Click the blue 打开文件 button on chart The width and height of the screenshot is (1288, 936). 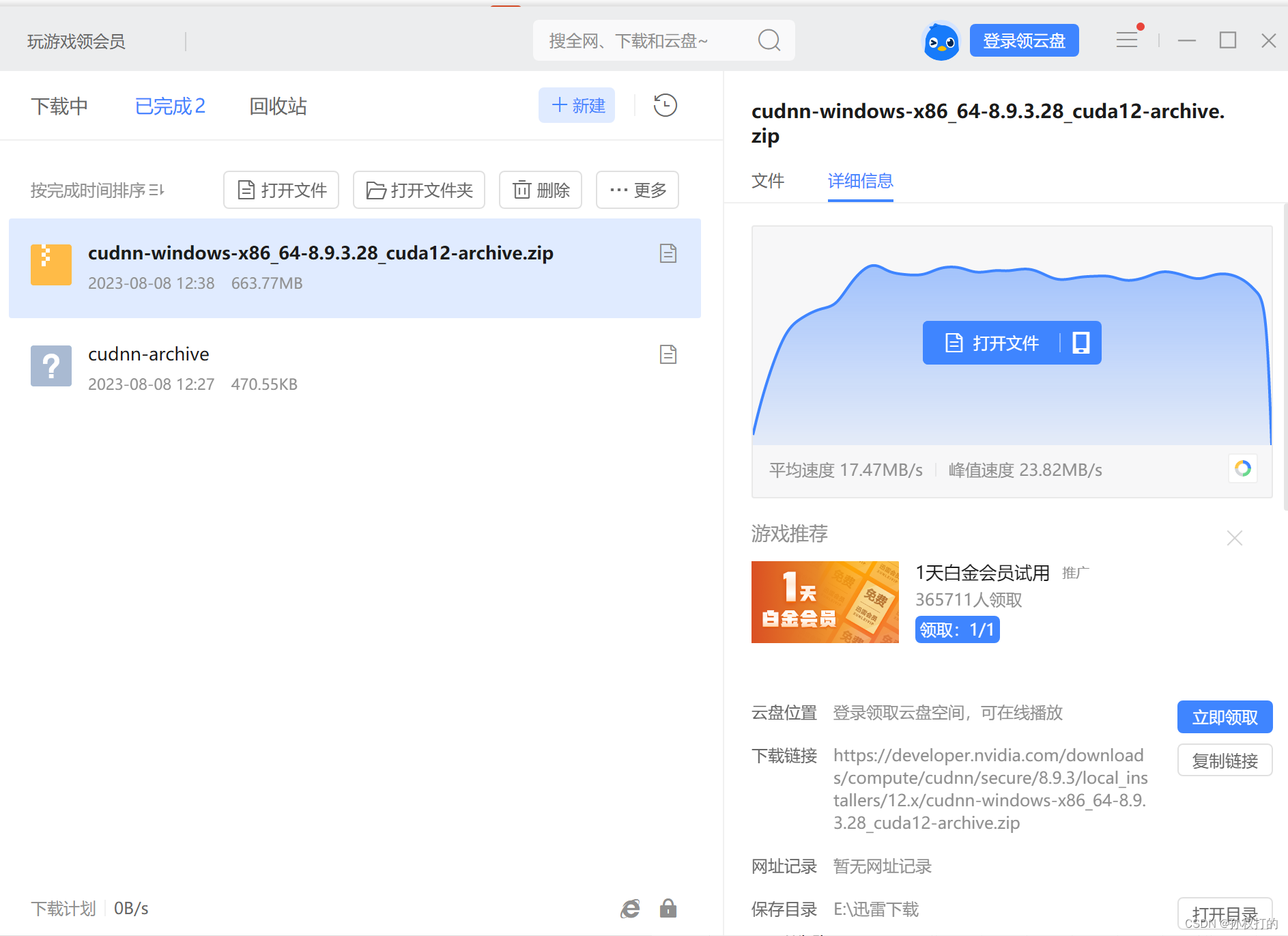tap(991, 343)
